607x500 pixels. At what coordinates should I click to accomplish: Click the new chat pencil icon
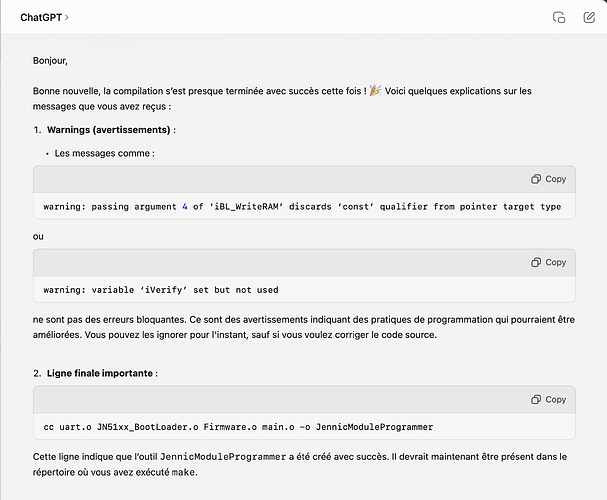587,18
